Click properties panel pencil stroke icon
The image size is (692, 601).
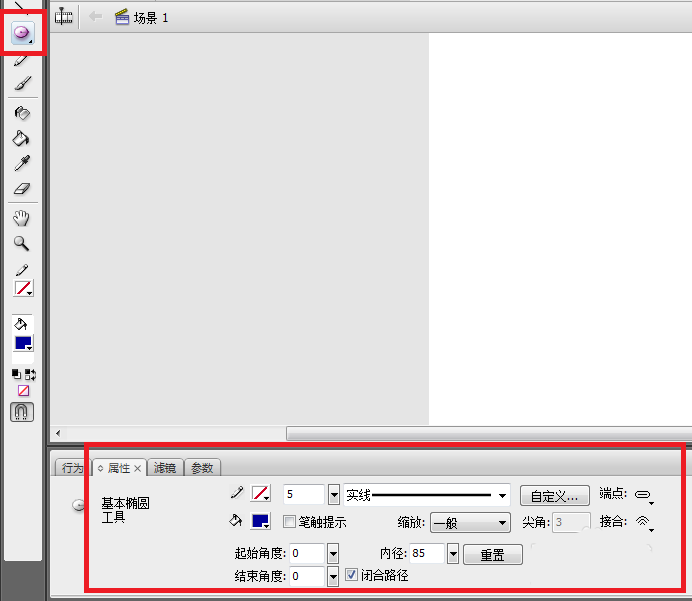click(237, 492)
